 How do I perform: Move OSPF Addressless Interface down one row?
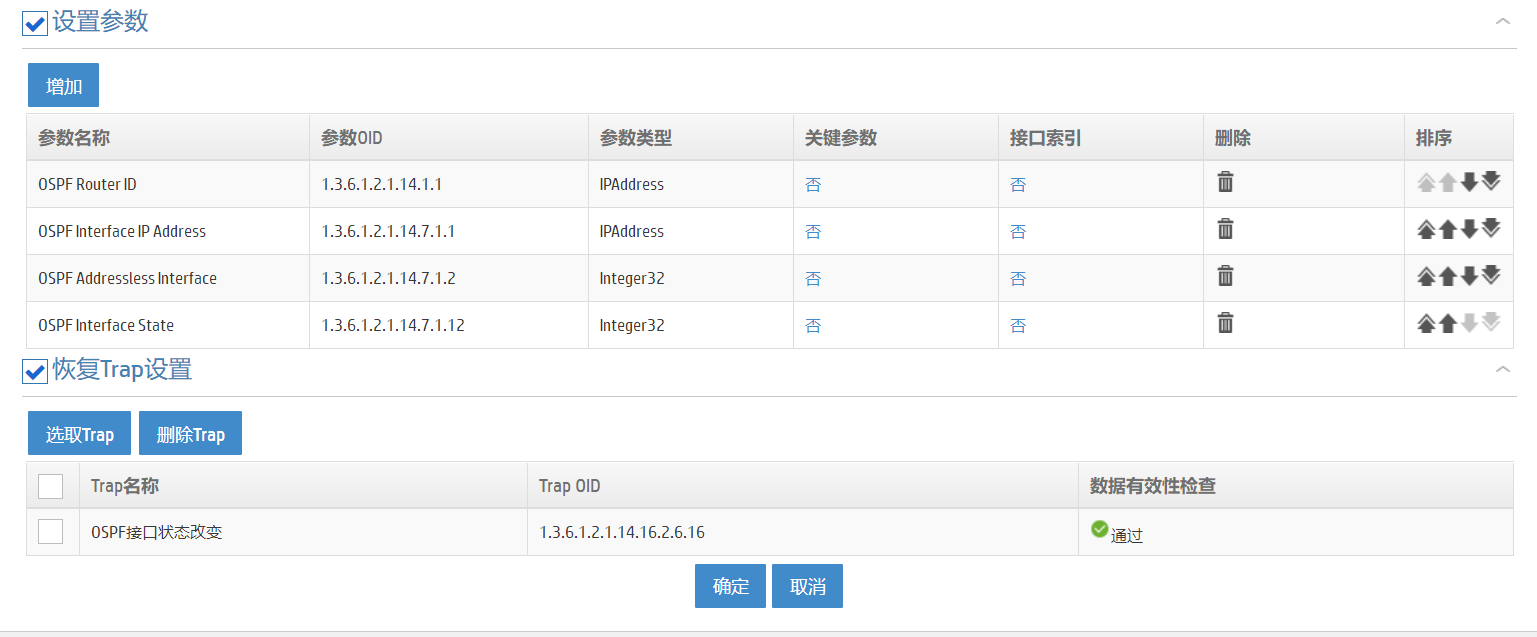[x=1469, y=276]
